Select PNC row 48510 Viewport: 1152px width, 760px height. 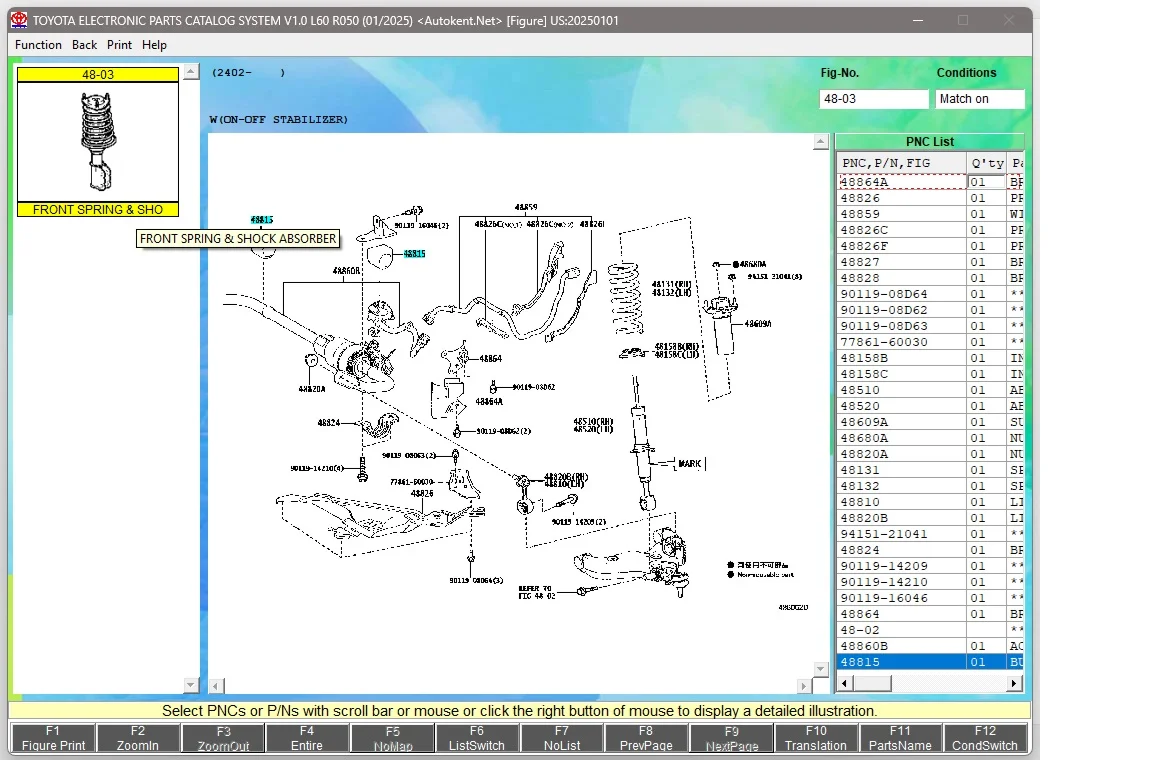pos(929,390)
